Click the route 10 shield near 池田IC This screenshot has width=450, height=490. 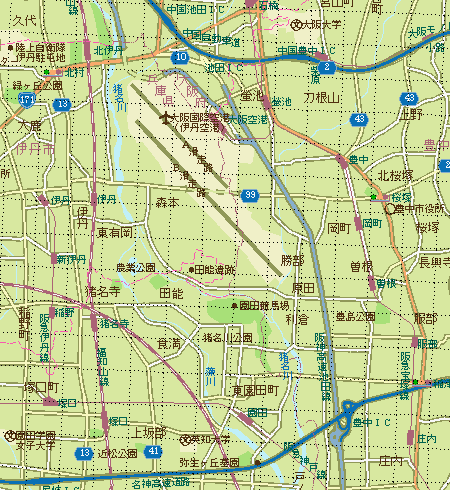pos(180,57)
